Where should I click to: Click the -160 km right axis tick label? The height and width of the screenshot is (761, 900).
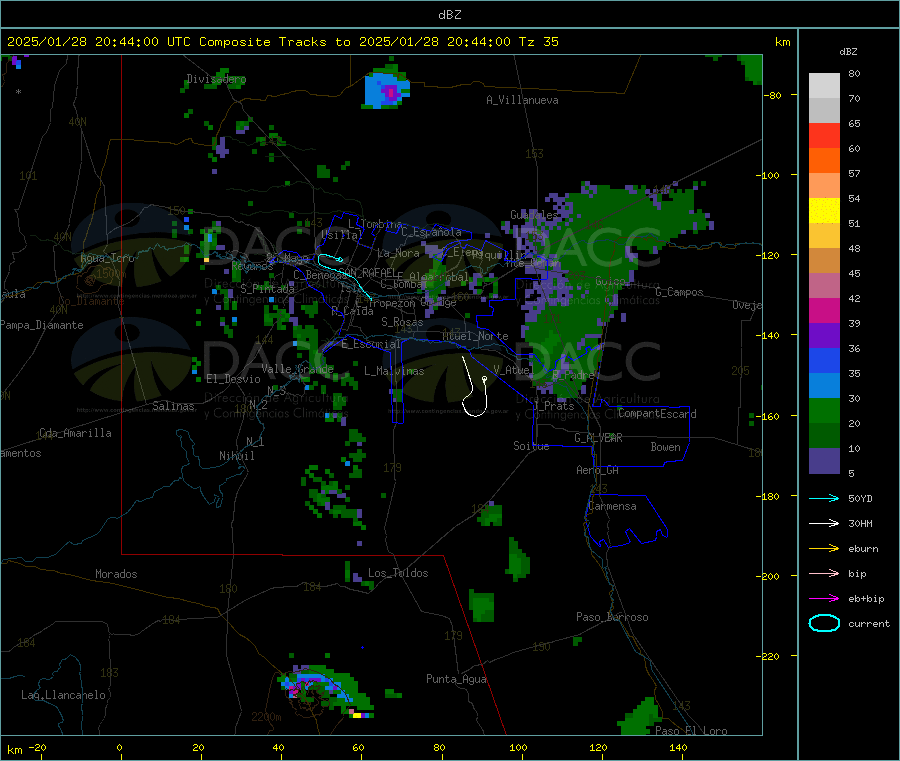(767, 416)
